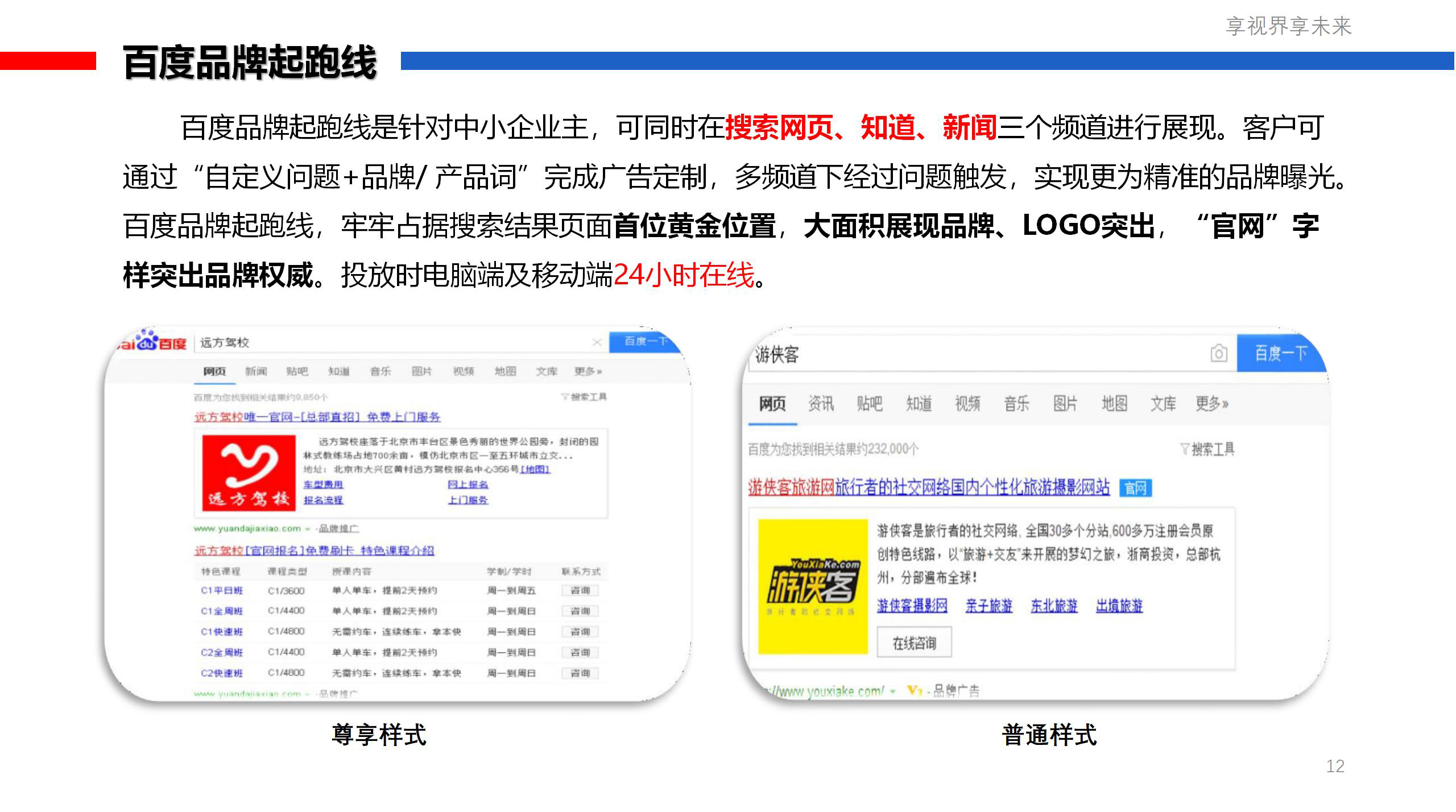1456x812 pixels.
Task: Select 网页 tab in left screenshot
Action: coord(214,371)
